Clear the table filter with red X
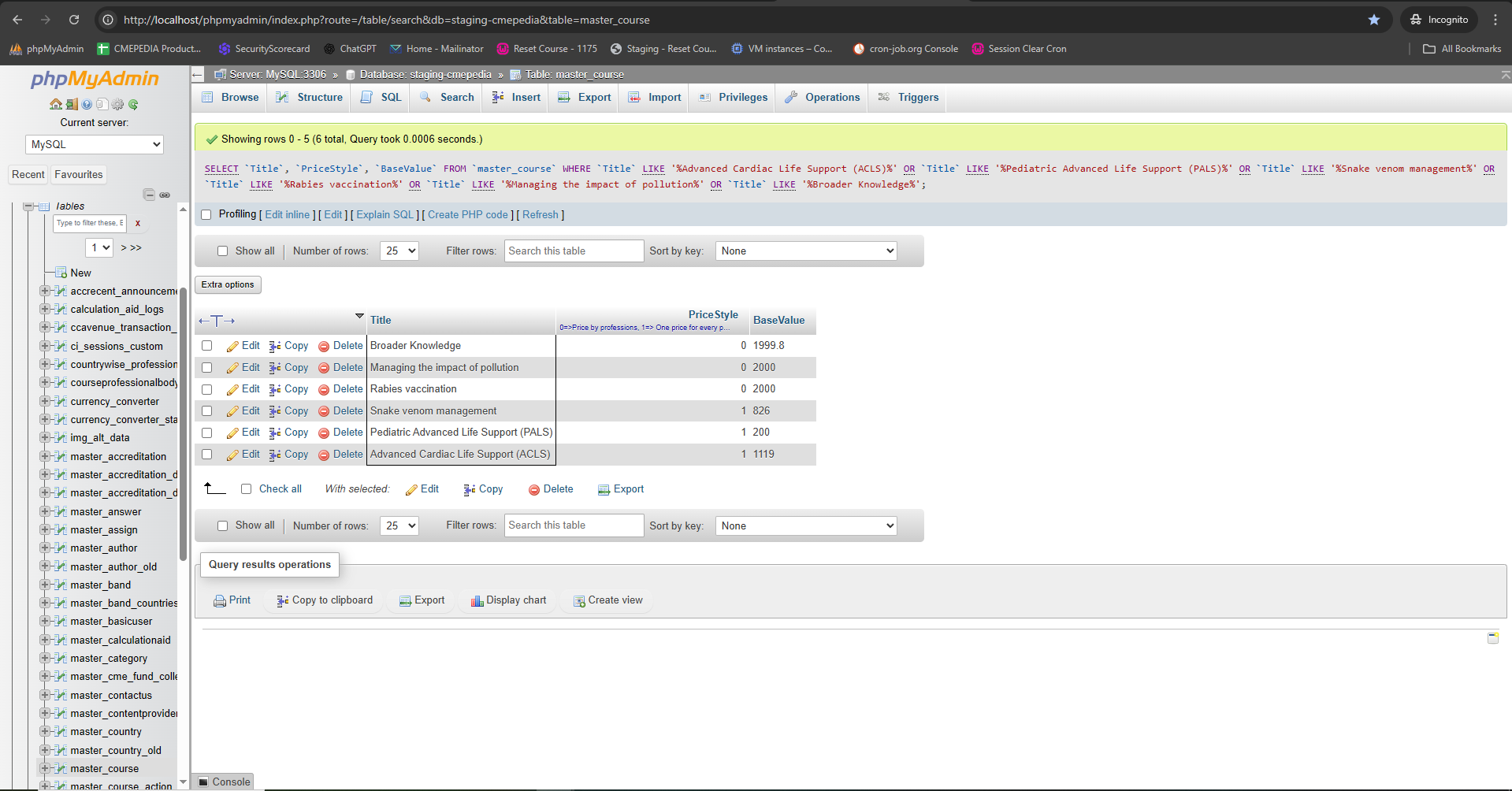 [138, 223]
